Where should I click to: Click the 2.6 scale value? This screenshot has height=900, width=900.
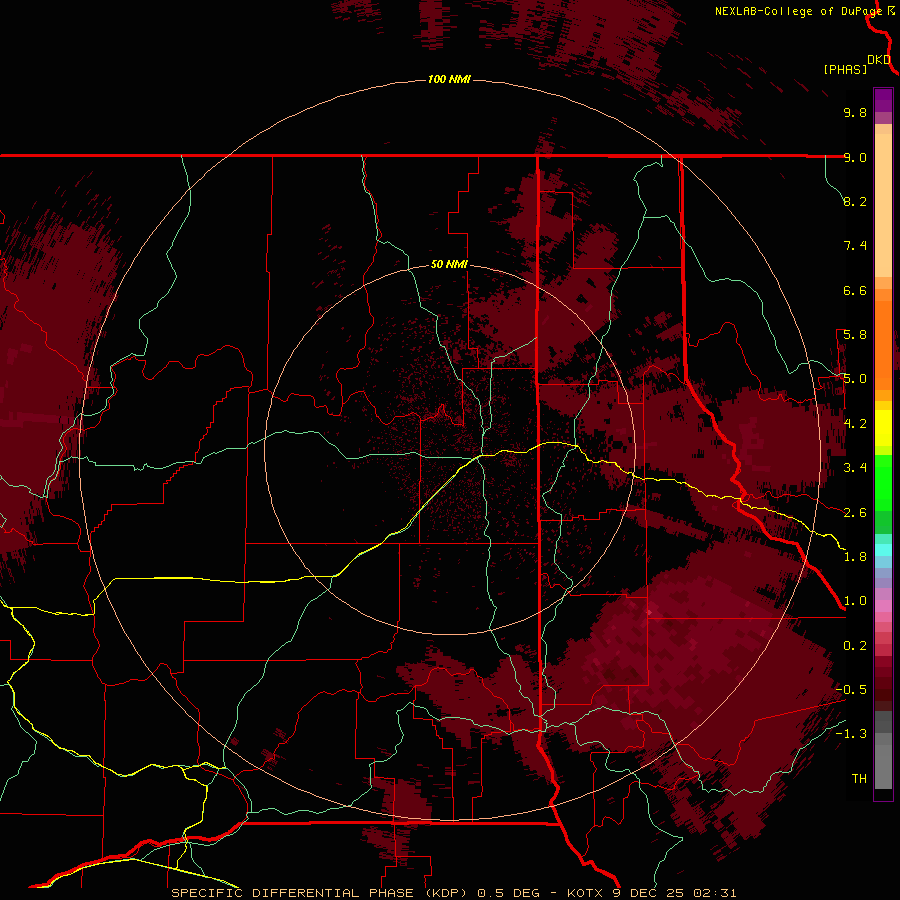(855, 513)
